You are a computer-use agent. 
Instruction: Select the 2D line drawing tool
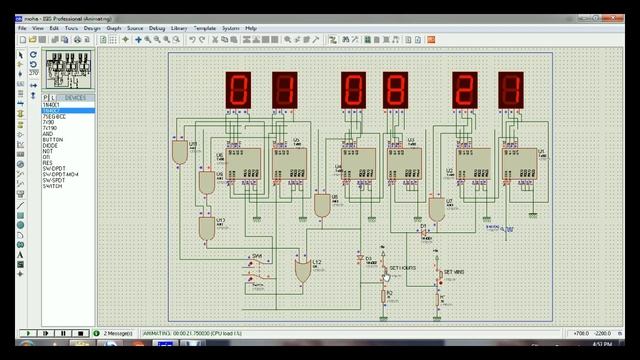pos(20,205)
